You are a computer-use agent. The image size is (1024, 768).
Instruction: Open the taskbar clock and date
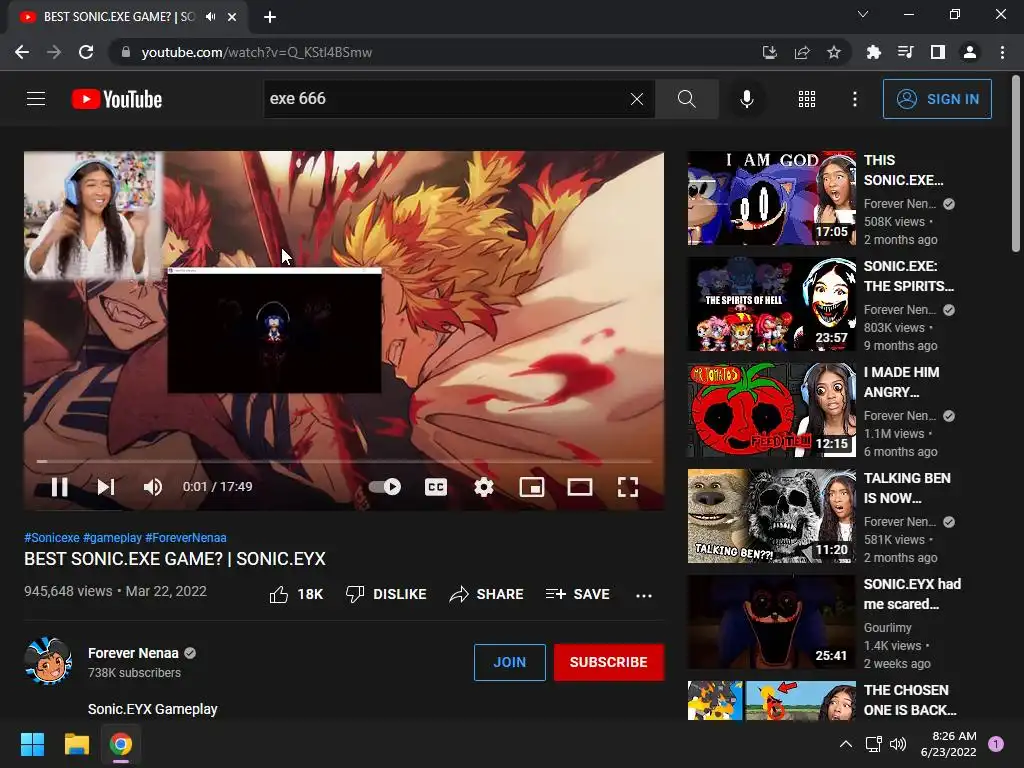[x=948, y=744]
